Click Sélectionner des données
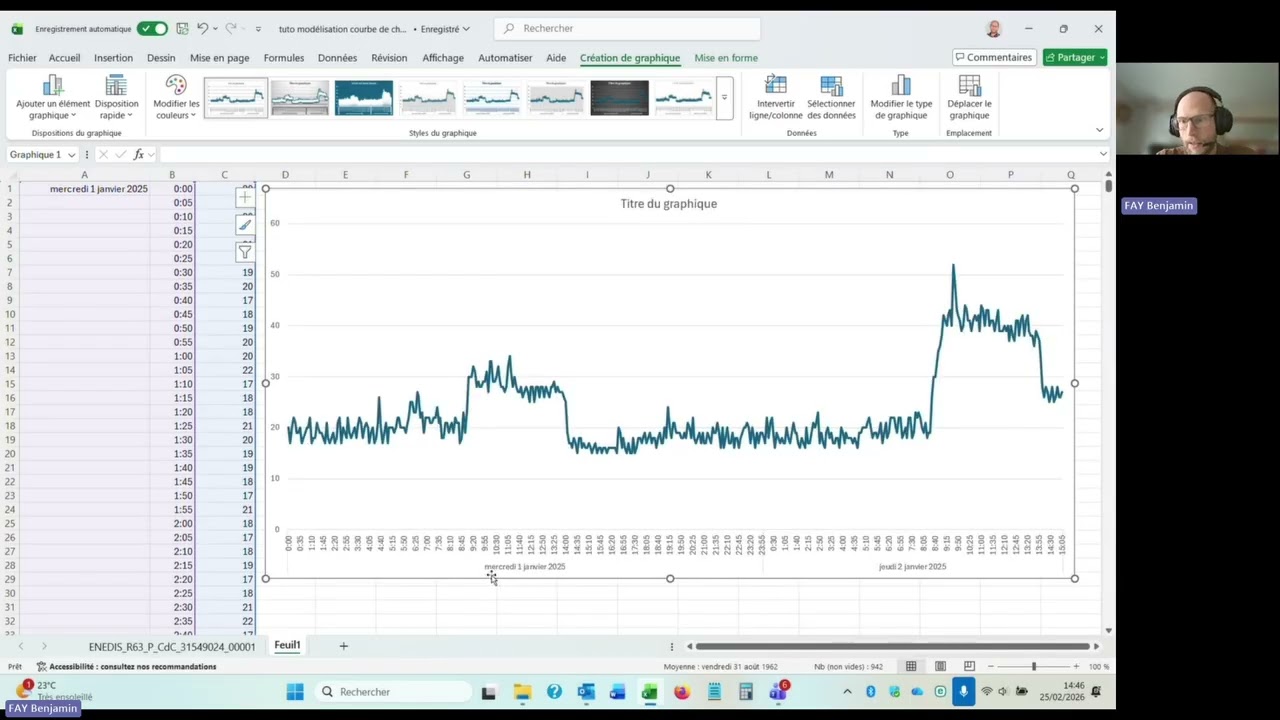This screenshot has width=1280, height=720. point(831,98)
